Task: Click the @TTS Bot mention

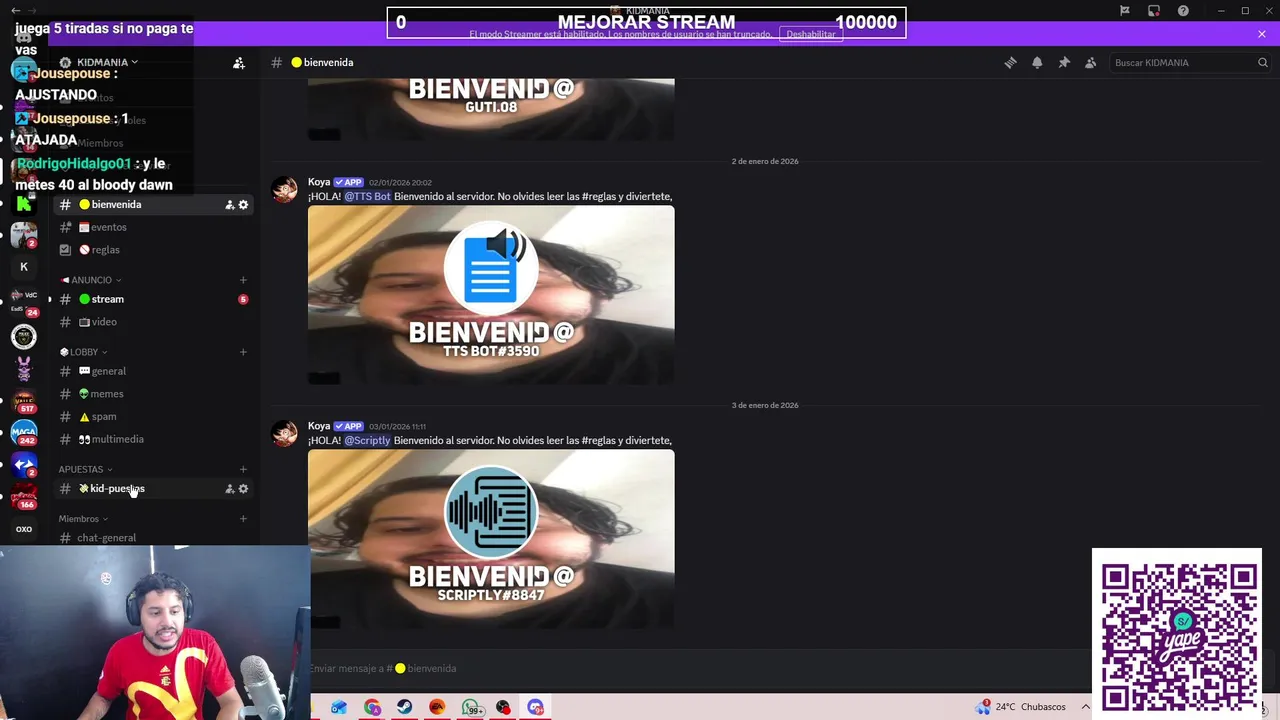Action: (x=367, y=196)
